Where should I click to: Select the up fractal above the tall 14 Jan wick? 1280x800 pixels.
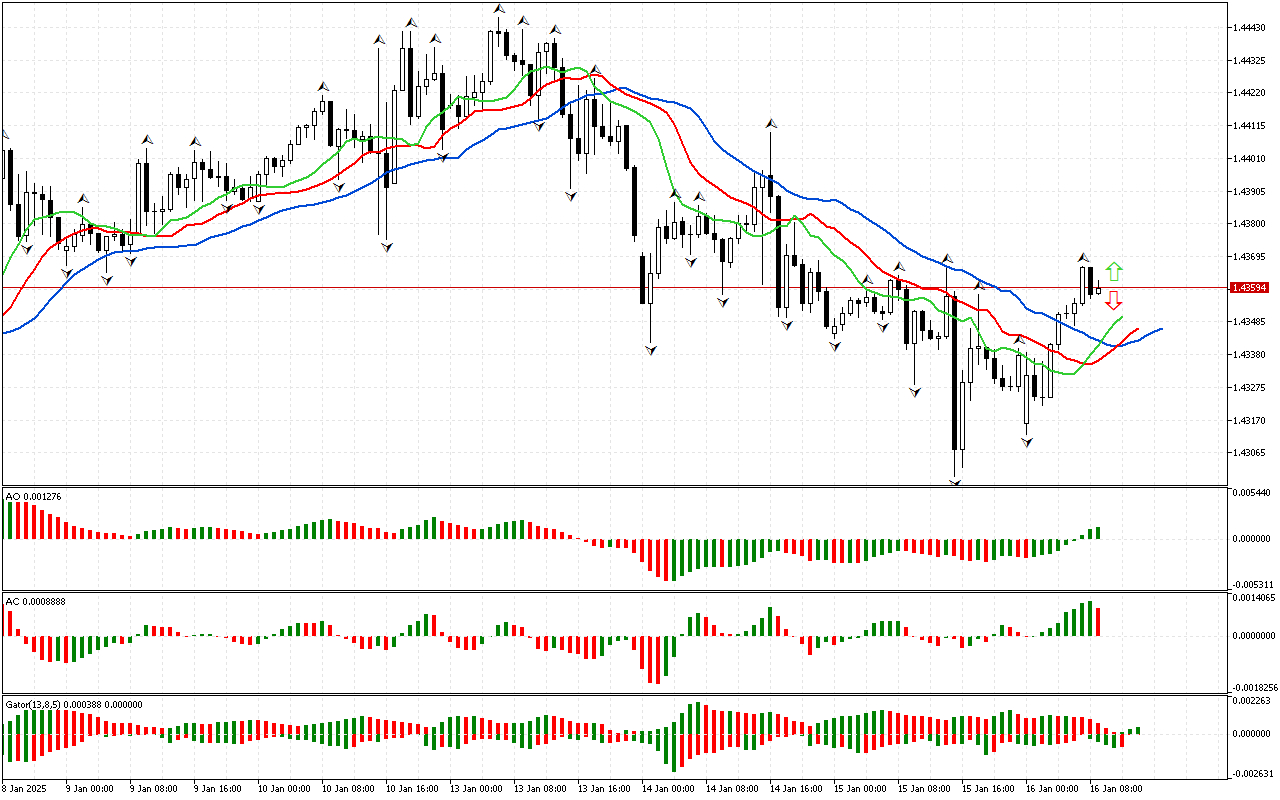pos(771,123)
